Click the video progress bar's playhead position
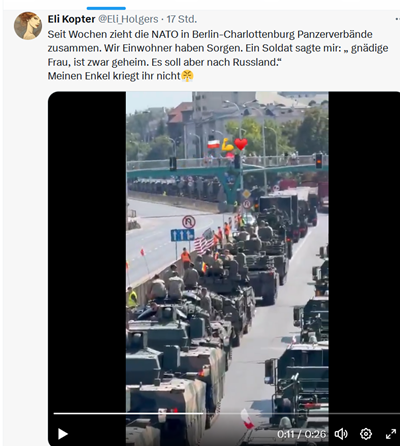Viewport: 400px width, 446px height. (203, 413)
